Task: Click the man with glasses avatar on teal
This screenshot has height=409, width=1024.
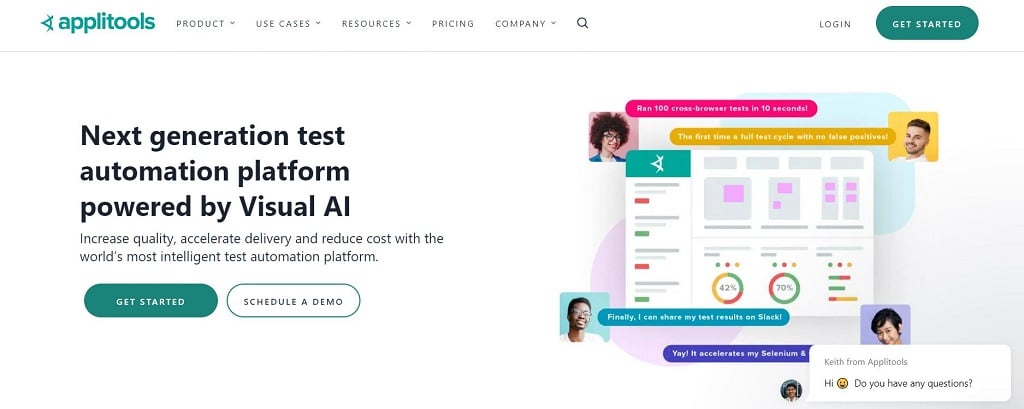Action: [x=584, y=317]
